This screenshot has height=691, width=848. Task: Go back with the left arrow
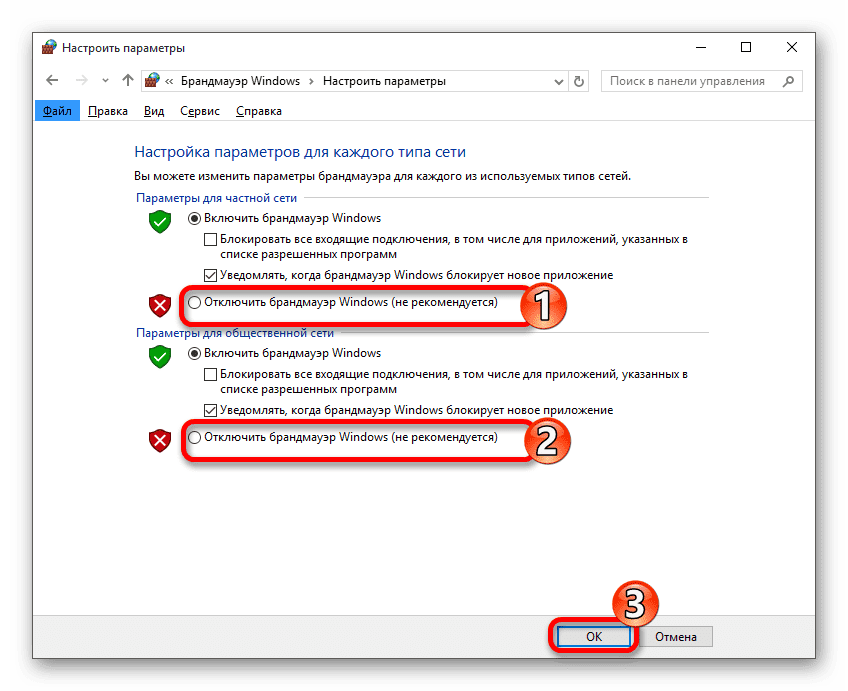click(x=52, y=81)
